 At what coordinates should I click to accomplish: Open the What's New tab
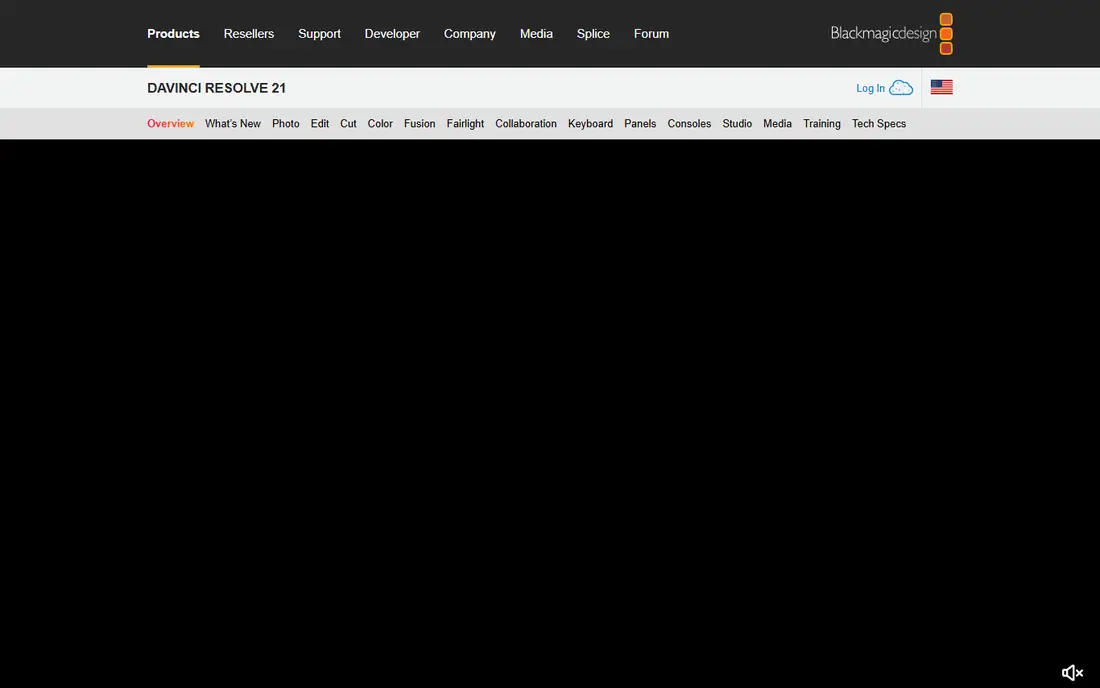[233, 123]
